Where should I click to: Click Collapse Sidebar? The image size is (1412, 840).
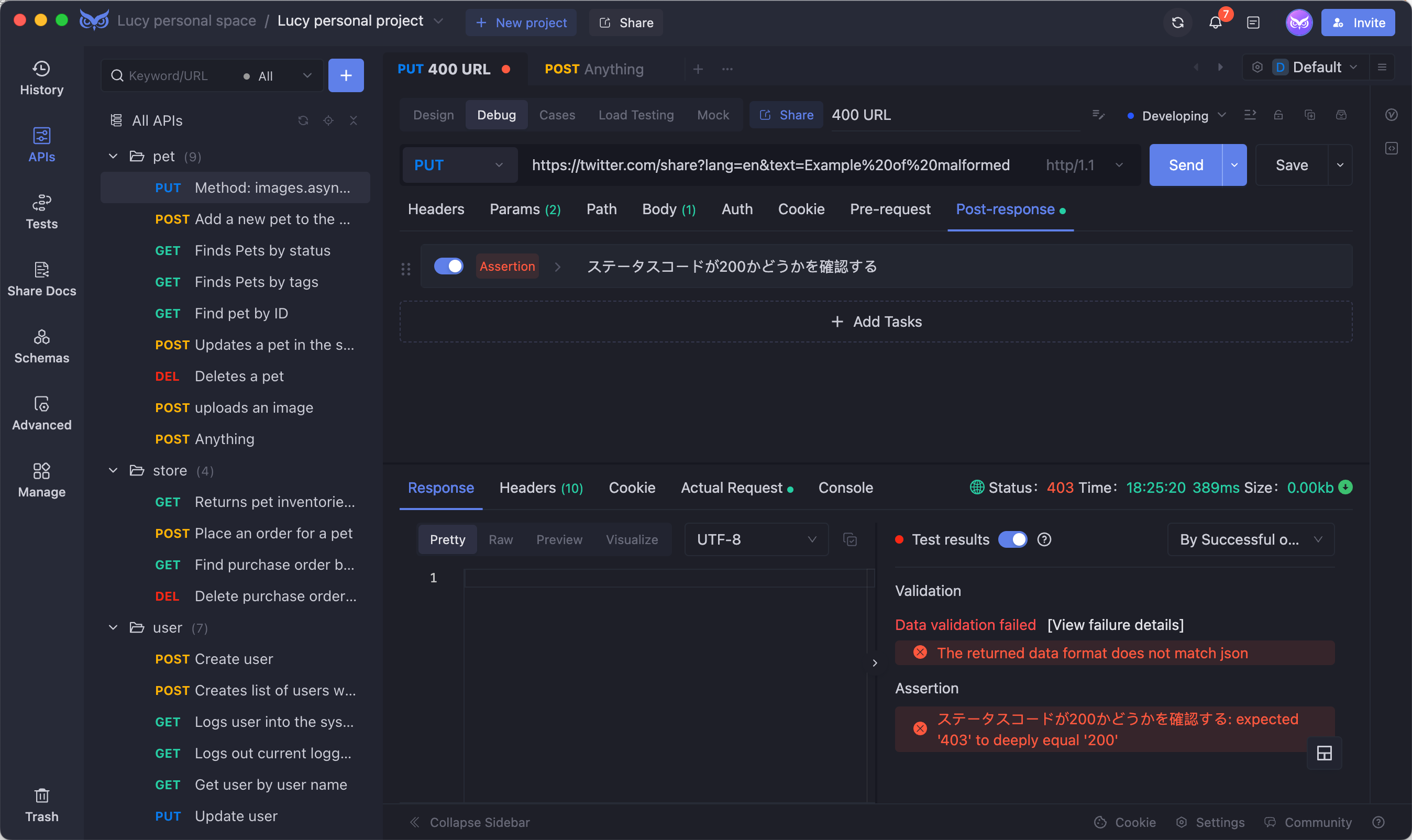470,822
